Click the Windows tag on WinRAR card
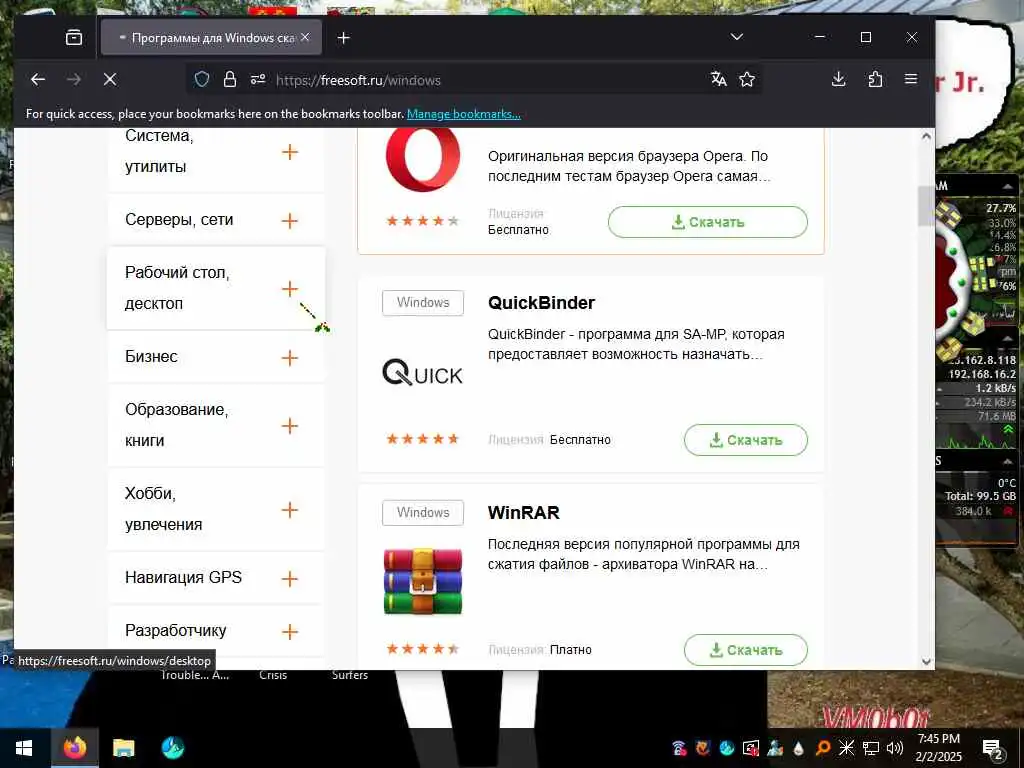1024x768 pixels. tap(423, 513)
